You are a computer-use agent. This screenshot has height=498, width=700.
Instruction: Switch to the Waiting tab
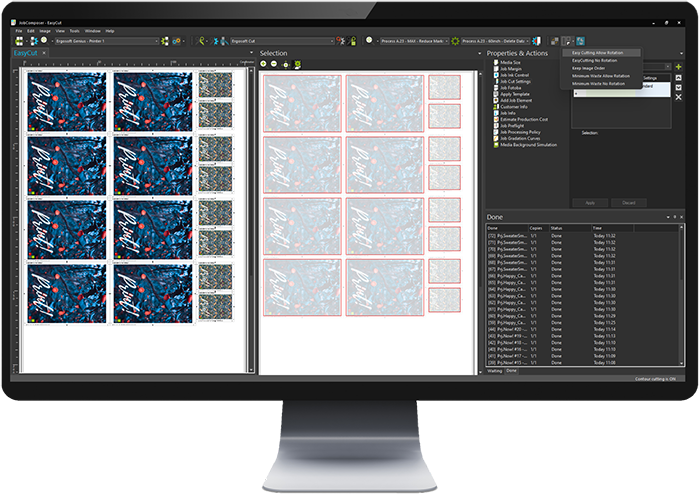tap(494, 370)
